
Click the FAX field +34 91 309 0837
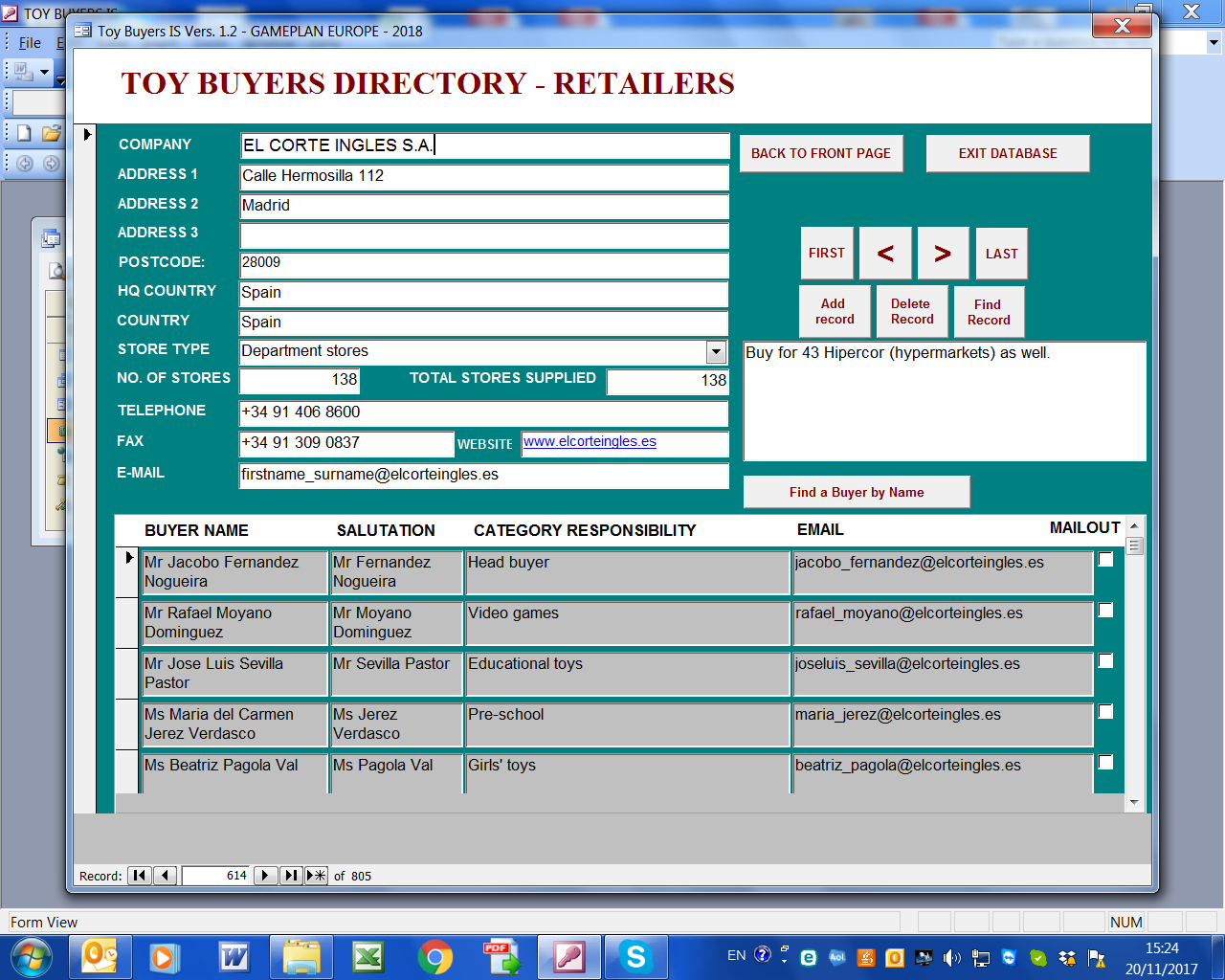[x=346, y=443]
